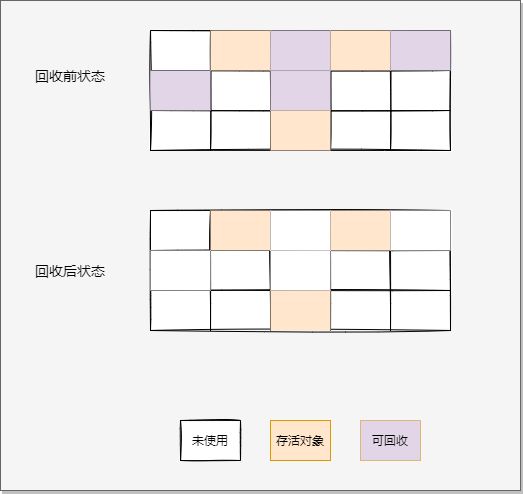This screenshot has height=494, width=523.
Task: Click last purple cell in top grid's first row
Action: click(420, 50)
